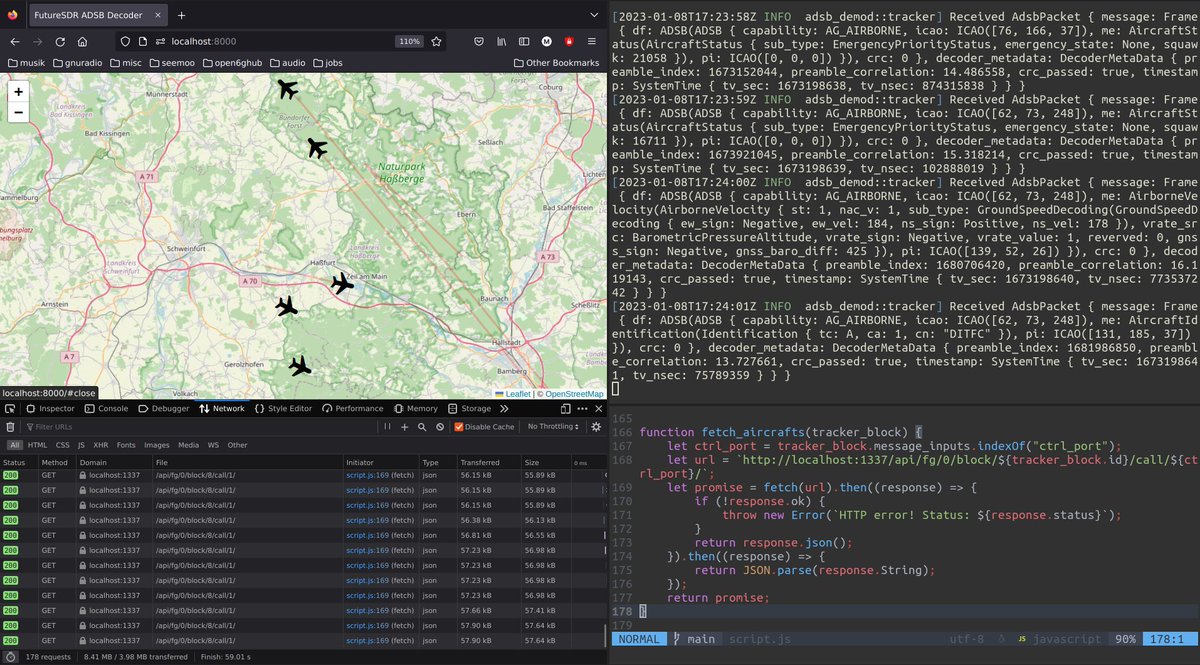Open the Pocket save icon

[x=479, y=42]
